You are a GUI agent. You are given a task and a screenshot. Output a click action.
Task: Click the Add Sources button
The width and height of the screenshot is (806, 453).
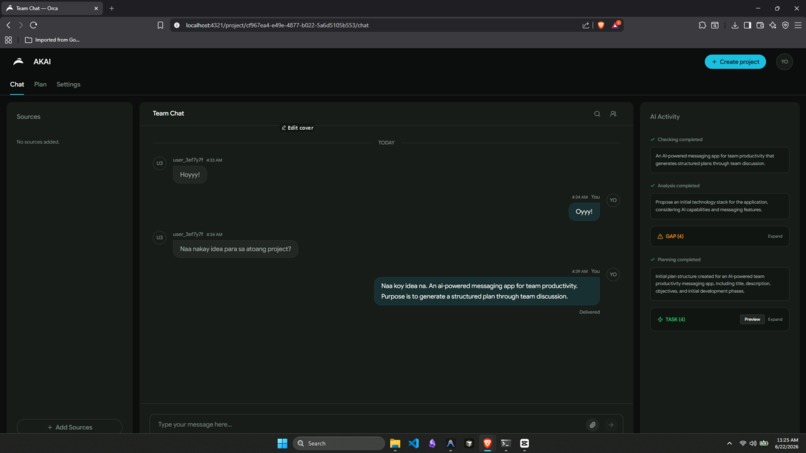(x=70, y=427)
